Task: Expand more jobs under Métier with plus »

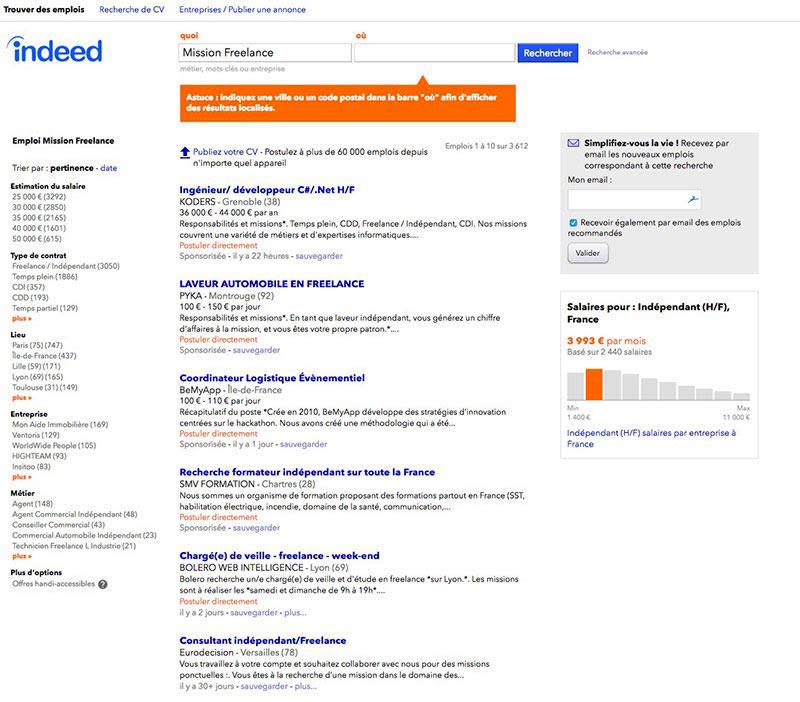Action: tap(22, 556)
